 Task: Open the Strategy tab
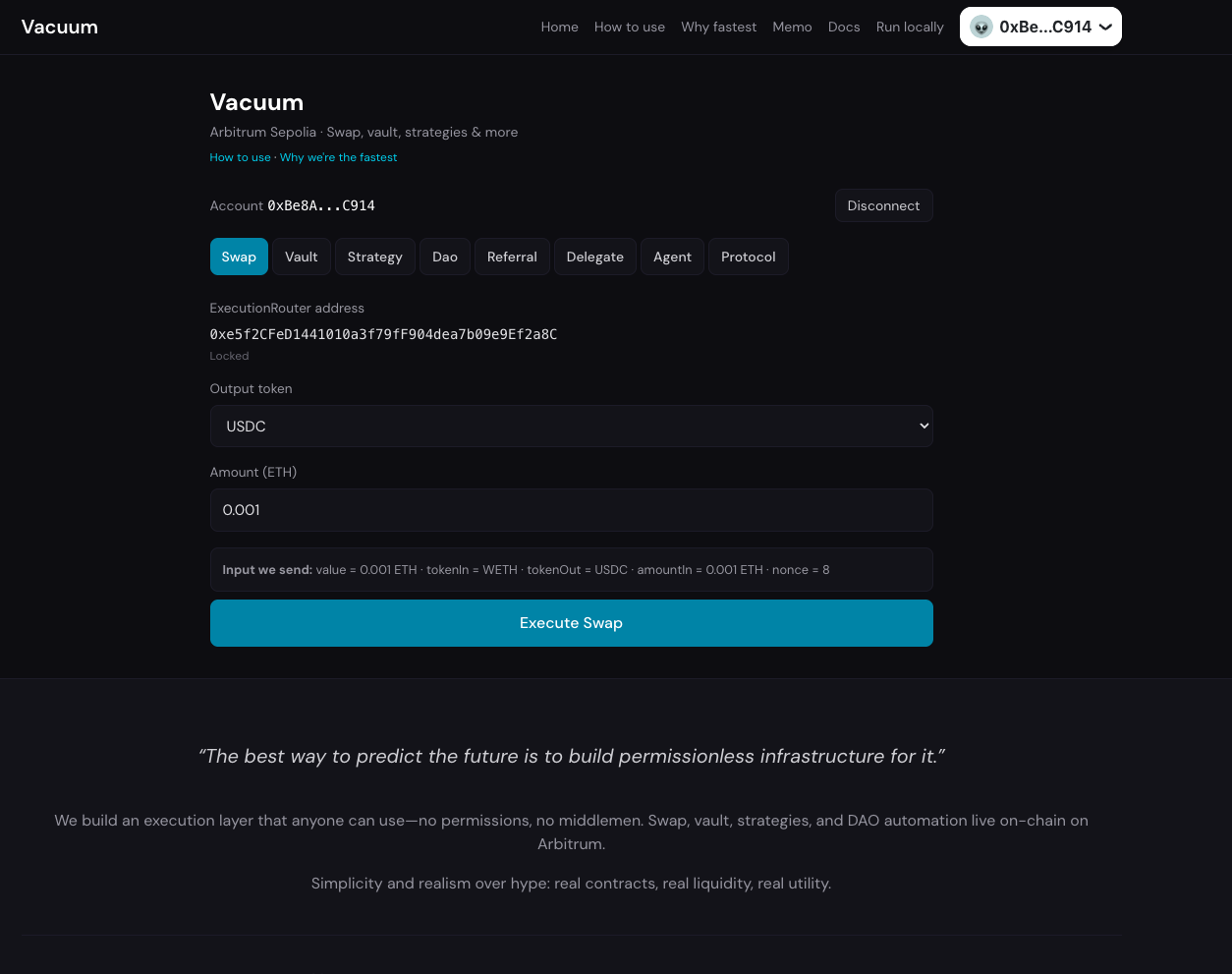tap(374, 258)
